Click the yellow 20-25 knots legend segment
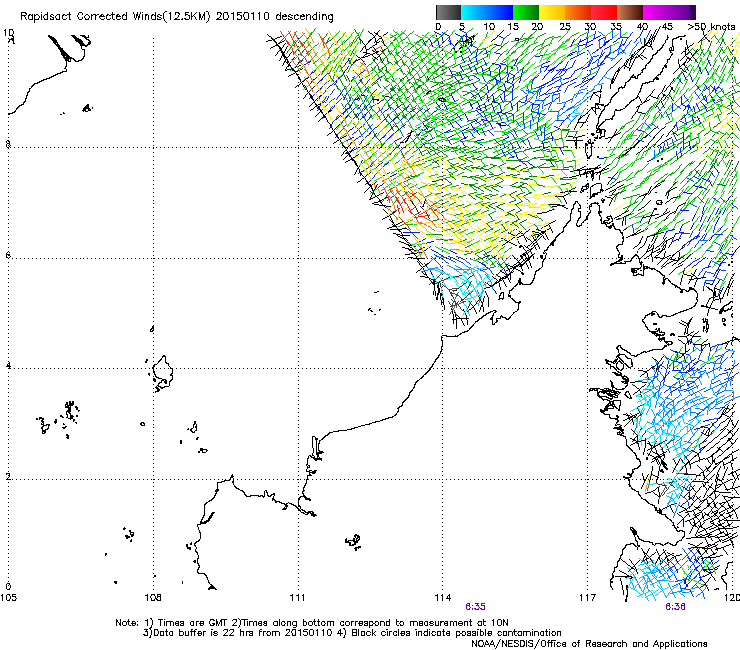This screenshot has width=740, height=650. point(552,12)
